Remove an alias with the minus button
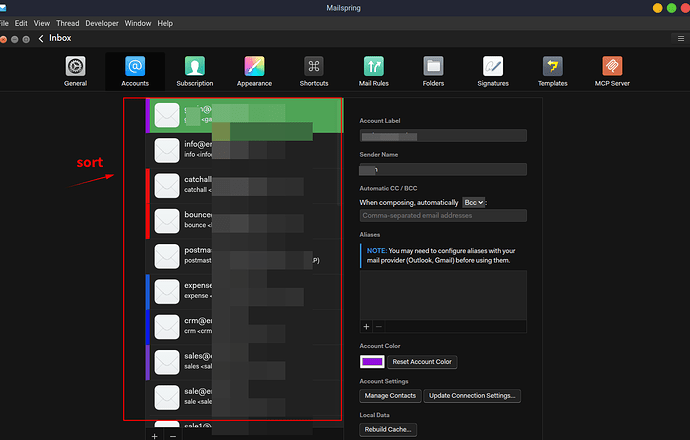This screenshot has width=690, height=440. coord(379,326)
